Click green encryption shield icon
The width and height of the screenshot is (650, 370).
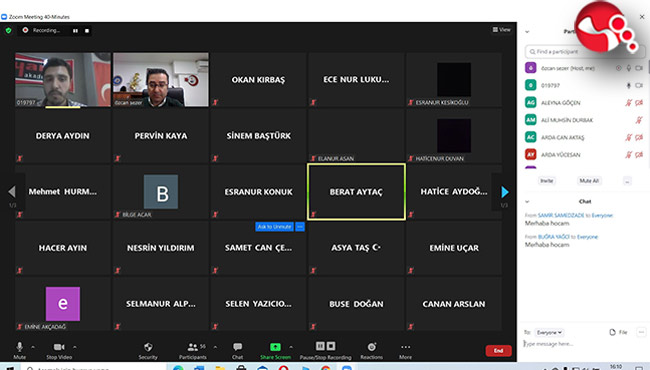tap(8, 30)
